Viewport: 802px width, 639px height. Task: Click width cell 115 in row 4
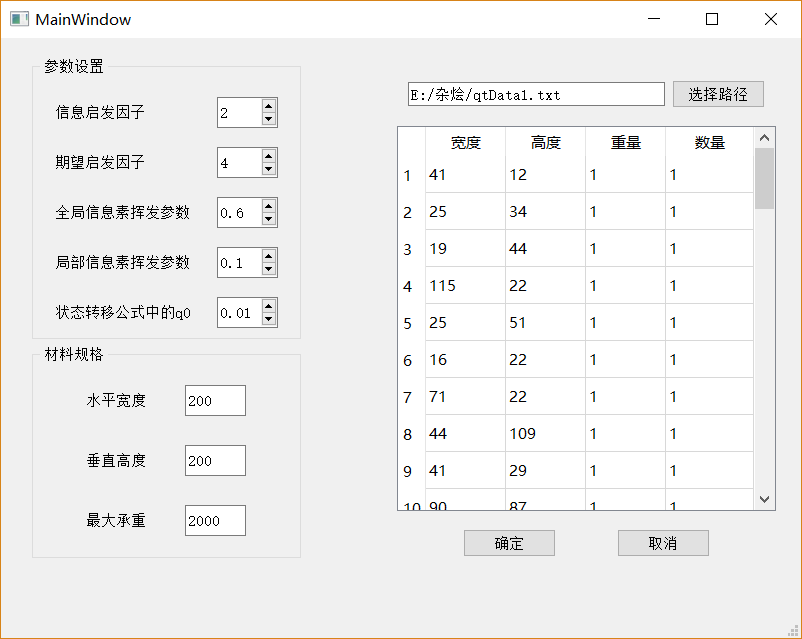click(x=465, y=285)
